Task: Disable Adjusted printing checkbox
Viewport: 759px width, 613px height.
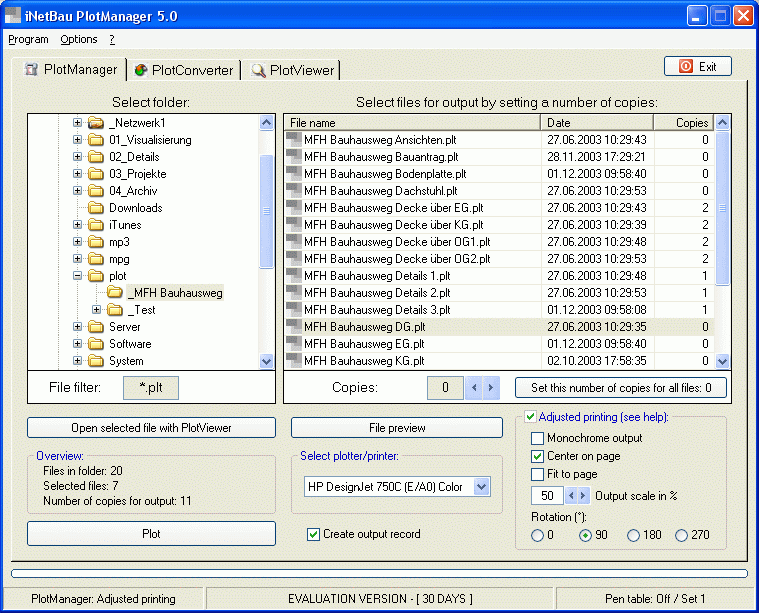Action: pos(530,417)
